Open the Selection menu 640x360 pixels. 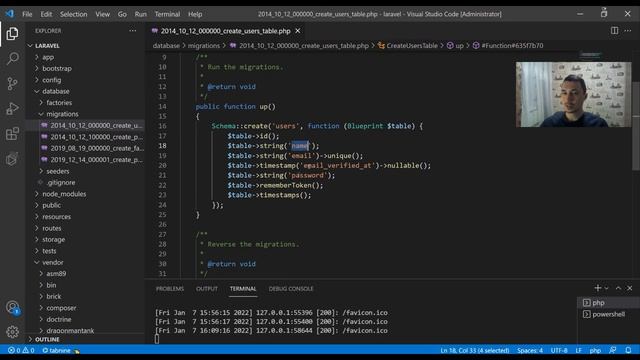(x=73, y=14)
